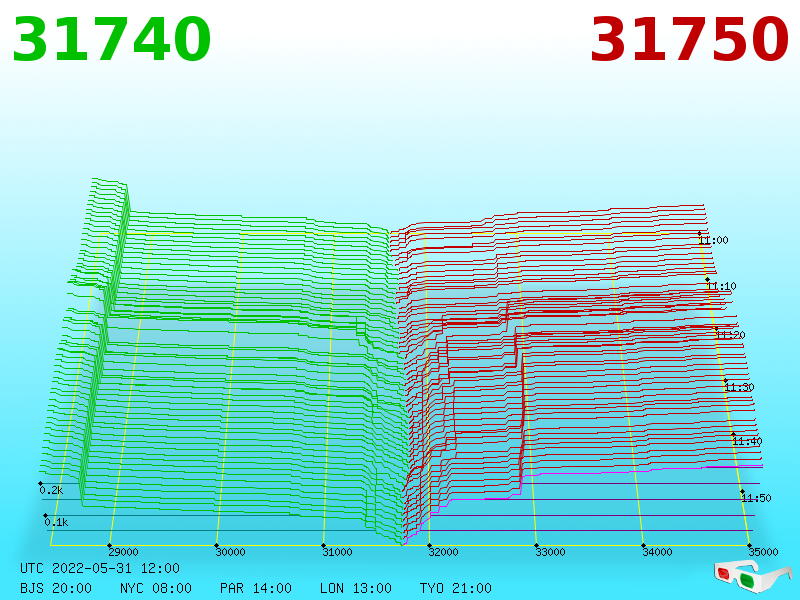This screenshot has width=800, height=600.
Task: Click the UTC 2022-05-31 12:00 timestamp
Action: click(100, 568)
